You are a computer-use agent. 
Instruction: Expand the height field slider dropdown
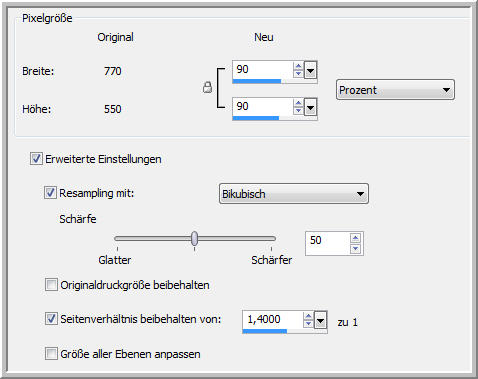(310, 107)
